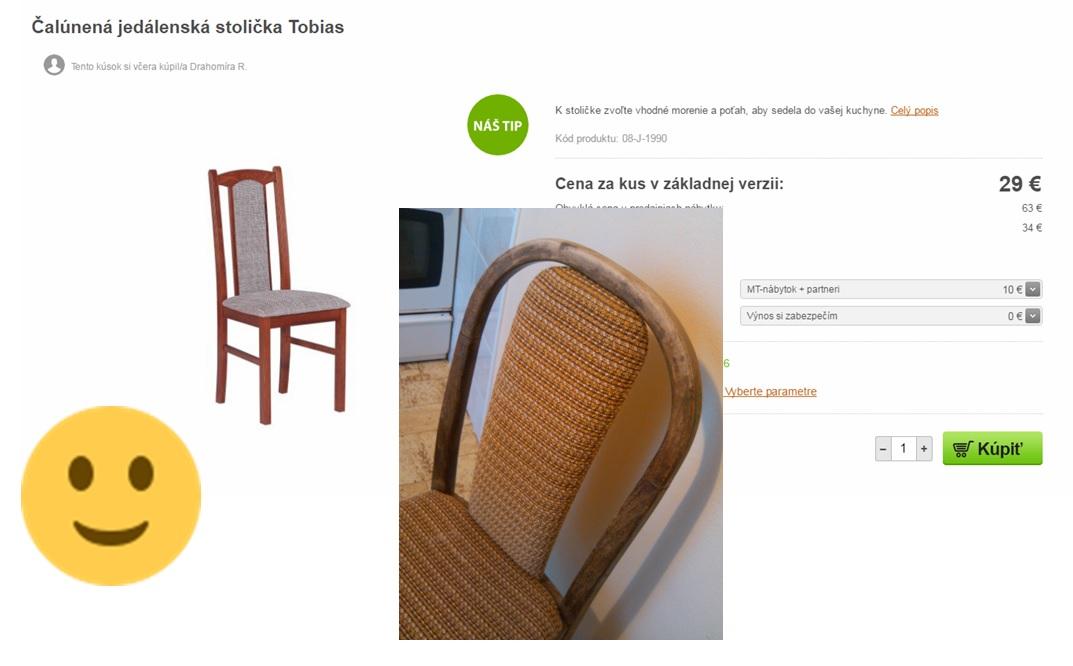1073x666 pixels.
Task: Click the green NÁŠ TIP badge
Action: coord(497,125)
